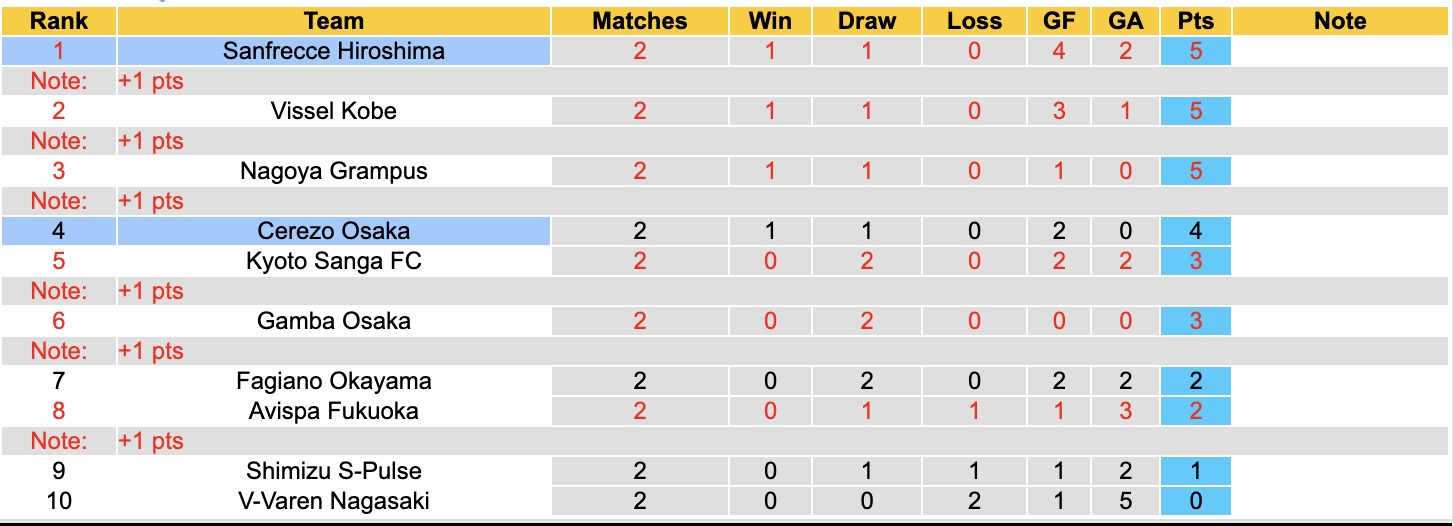
Task: Click V-Varen Nagasaki team name
Action: 333,501
